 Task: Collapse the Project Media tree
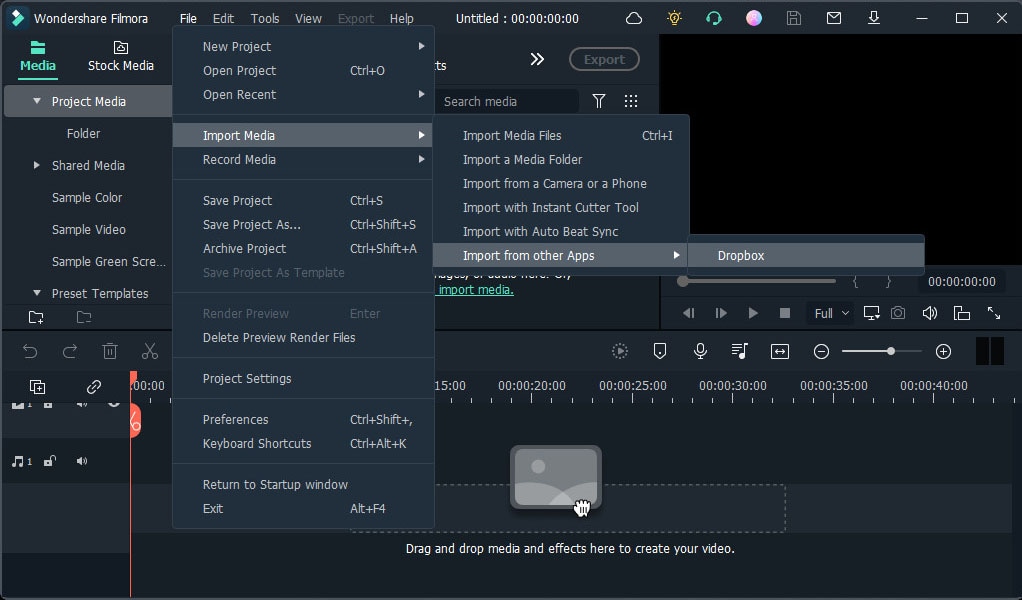pyautogui.click(x=37, y=101)
